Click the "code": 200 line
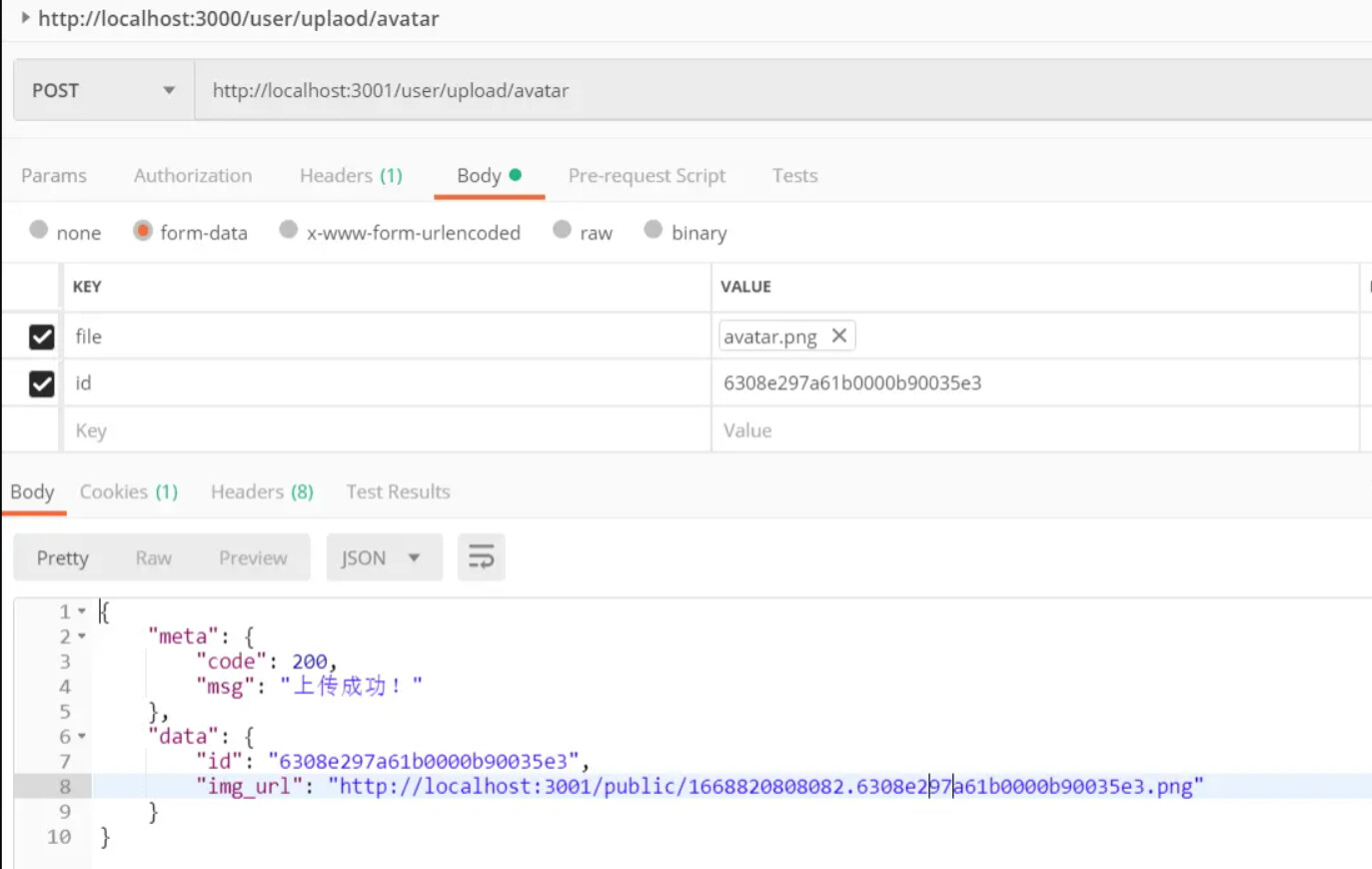This screenshot has height=869, width=1372. (x=267, y=661)
